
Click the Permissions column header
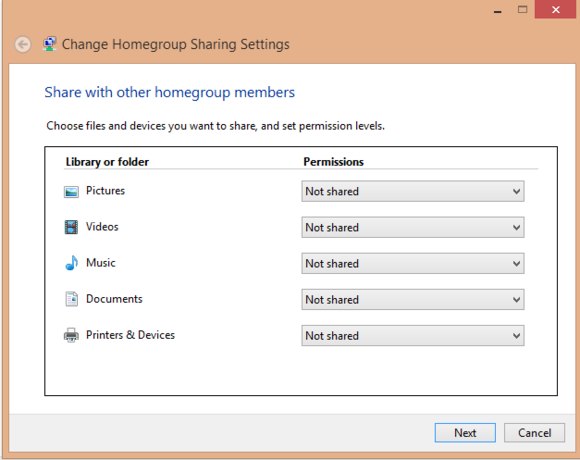pyautogui.click(x=333, y=162)
